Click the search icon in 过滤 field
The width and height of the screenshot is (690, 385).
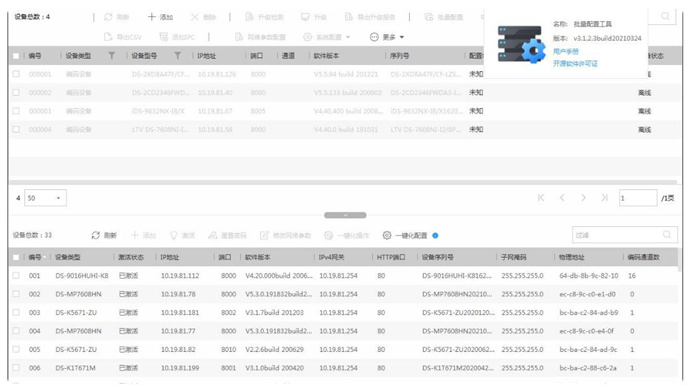(x=667, y=235)
